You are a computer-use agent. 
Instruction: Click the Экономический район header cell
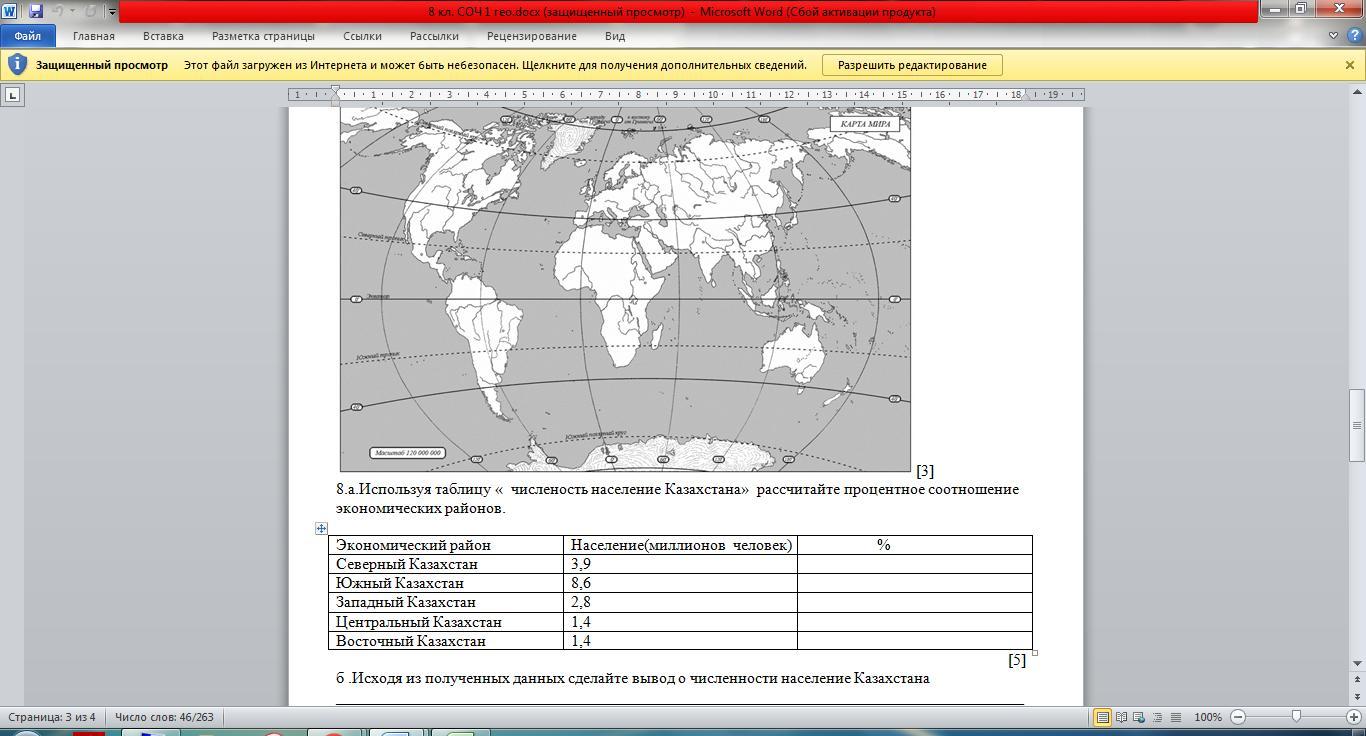(x=446, y=545)
